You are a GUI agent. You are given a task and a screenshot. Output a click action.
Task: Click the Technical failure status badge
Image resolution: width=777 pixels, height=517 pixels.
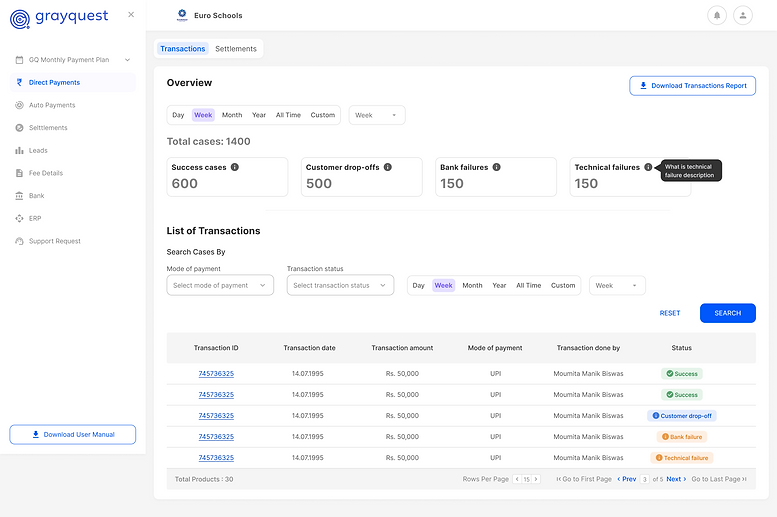click(x=682, y=458)
